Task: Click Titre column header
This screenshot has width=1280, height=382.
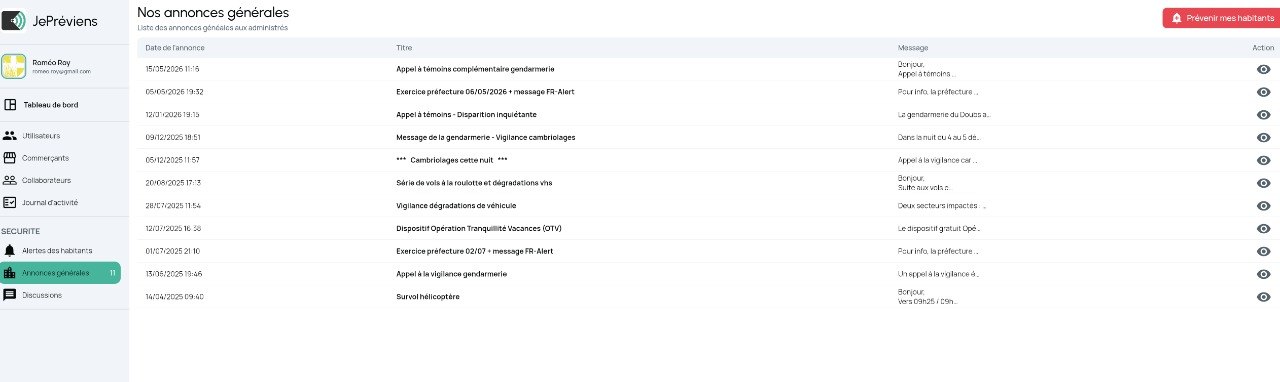Action: tap(404, 48)
